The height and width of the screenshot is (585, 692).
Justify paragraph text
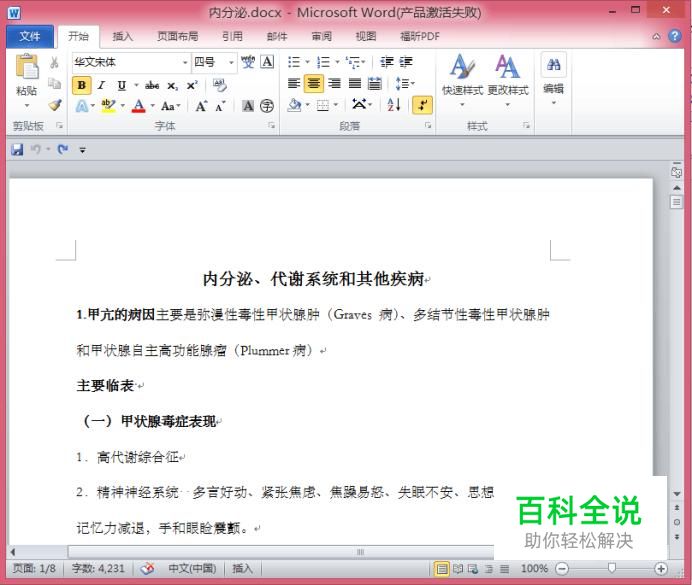point(354,83)
